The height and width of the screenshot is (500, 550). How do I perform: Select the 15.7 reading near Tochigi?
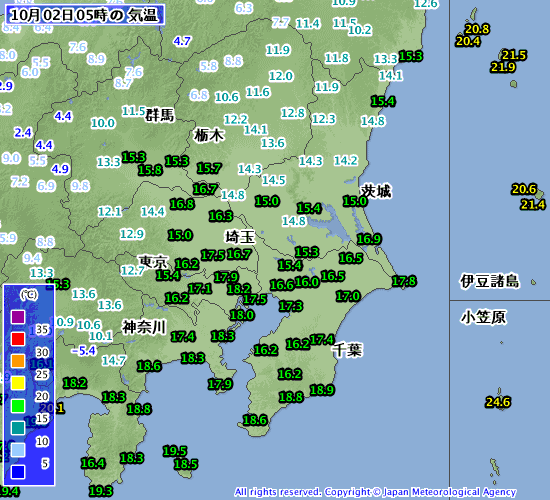point(209,168)
